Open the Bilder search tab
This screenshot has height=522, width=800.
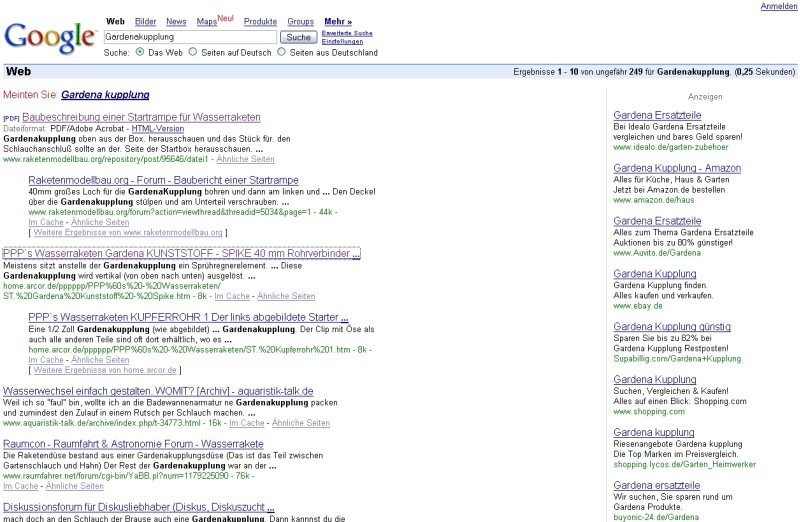(x=145, y=21)
